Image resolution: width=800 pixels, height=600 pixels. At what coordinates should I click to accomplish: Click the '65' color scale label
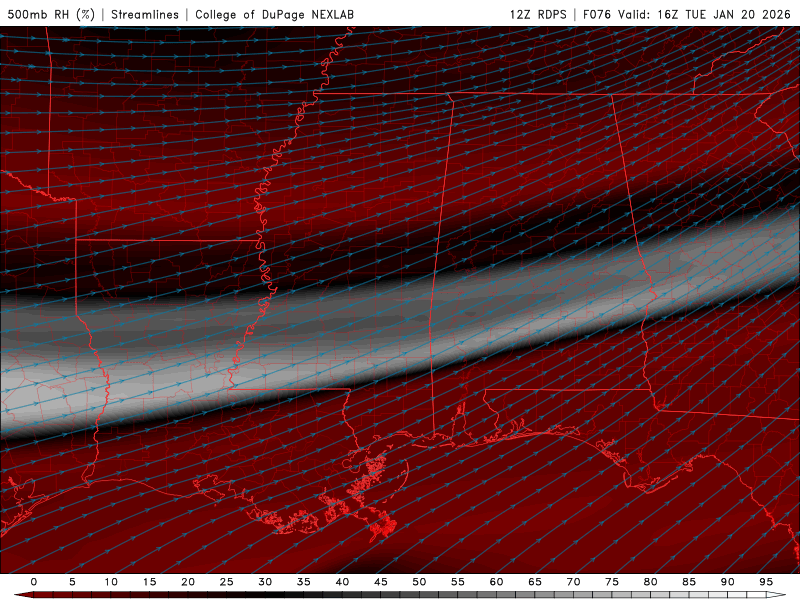click(535, 582)
